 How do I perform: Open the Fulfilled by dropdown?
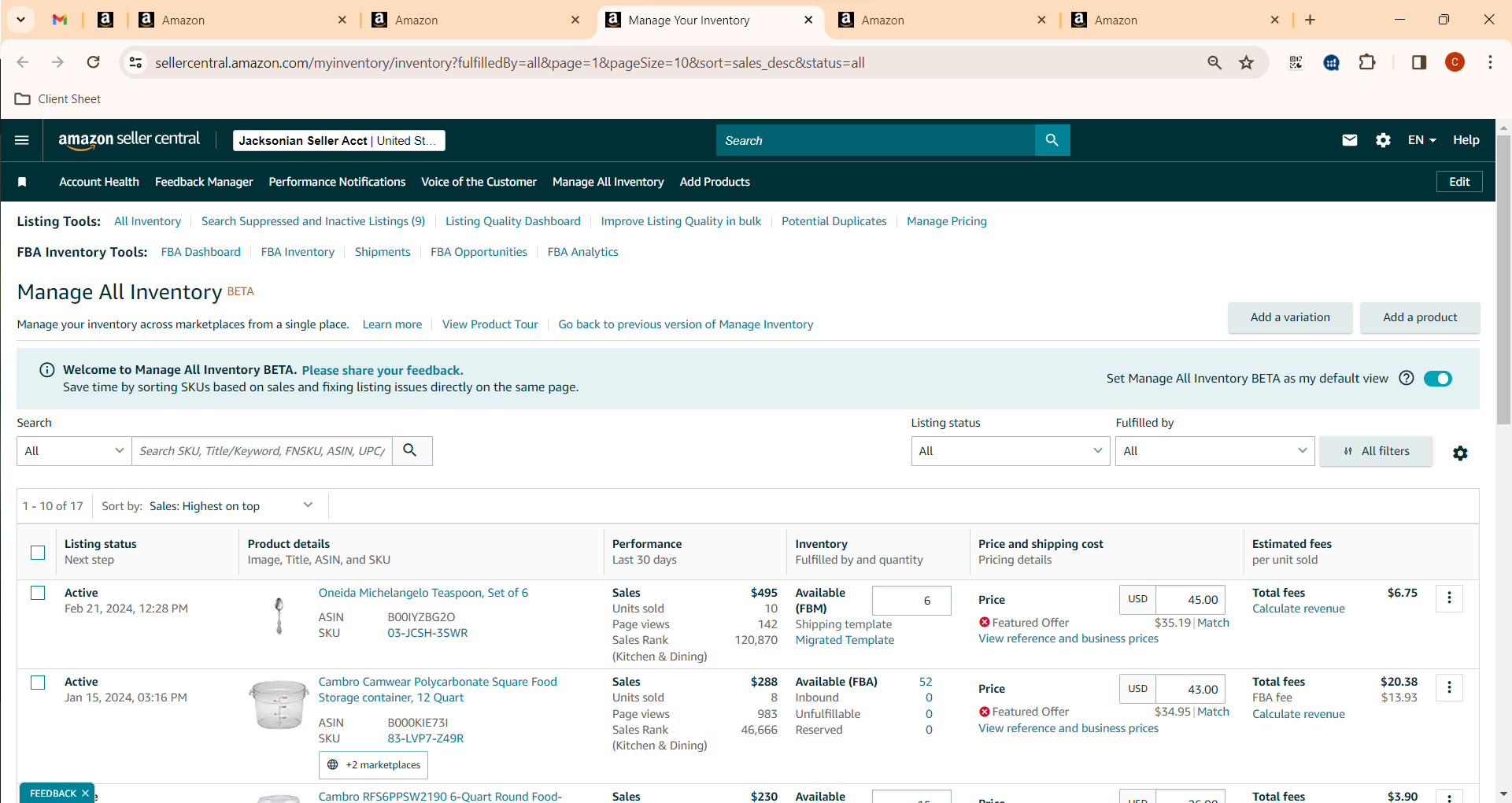coord(1214,450)
